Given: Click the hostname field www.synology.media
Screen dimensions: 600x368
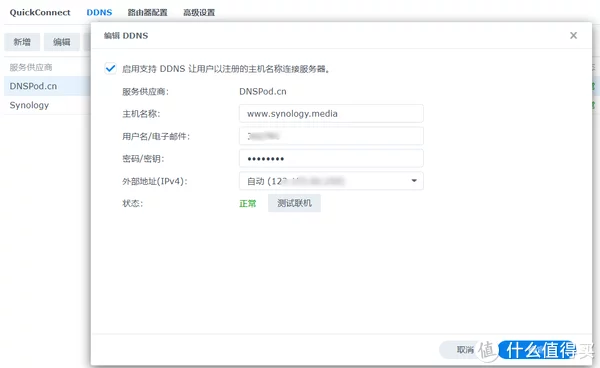Looking at the screenshot, I should 331,114.
